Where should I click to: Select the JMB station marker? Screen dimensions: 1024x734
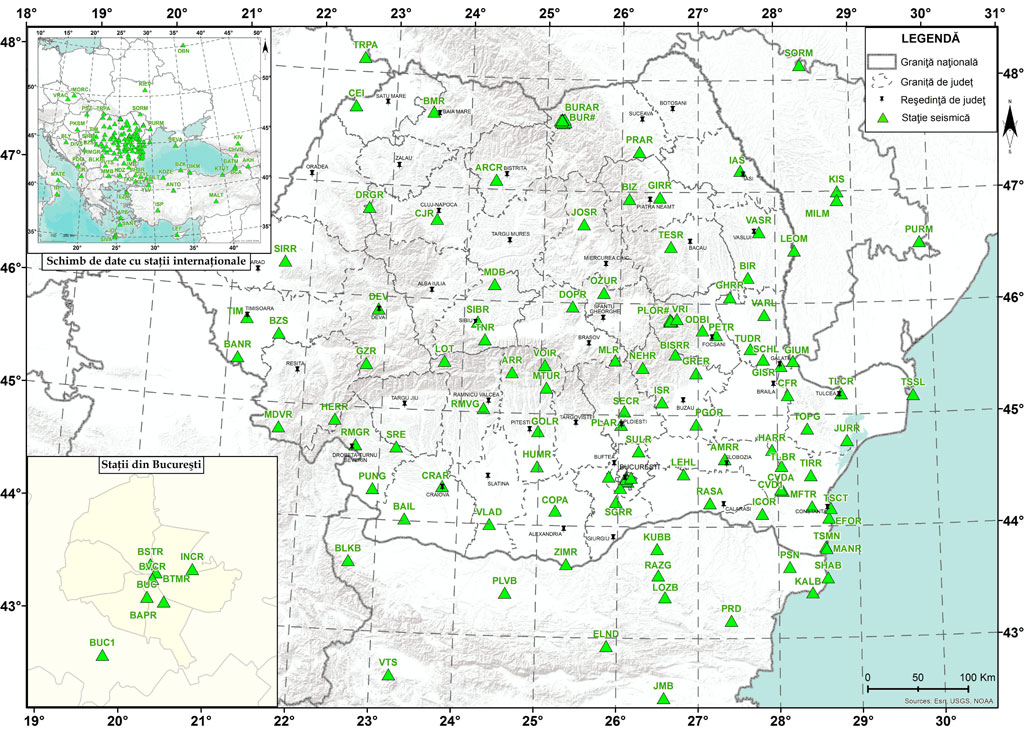pyautogui.click(x=664, y=699)
